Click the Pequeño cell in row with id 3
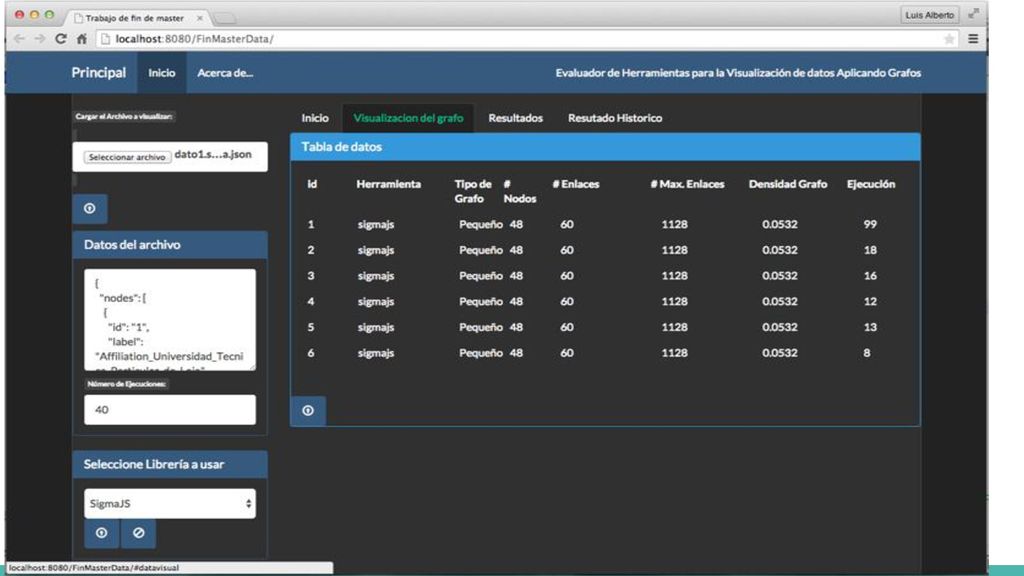 click(x=481, y=276)
